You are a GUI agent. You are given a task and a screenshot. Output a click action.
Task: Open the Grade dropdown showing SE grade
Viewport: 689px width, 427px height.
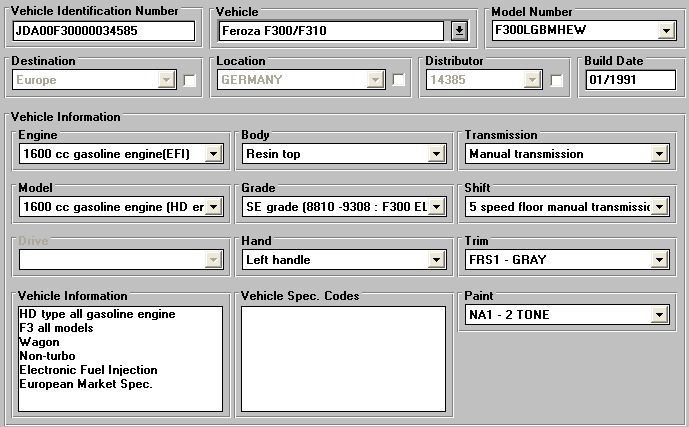tap(436, 207)
